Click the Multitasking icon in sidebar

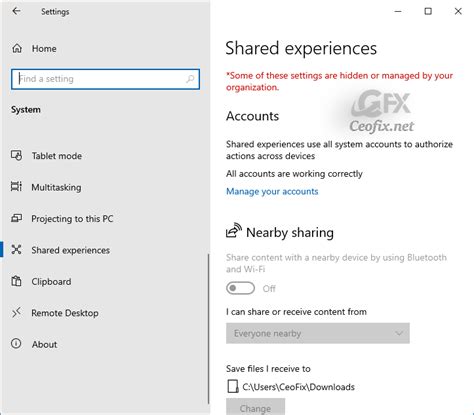(x=16, y=187)
